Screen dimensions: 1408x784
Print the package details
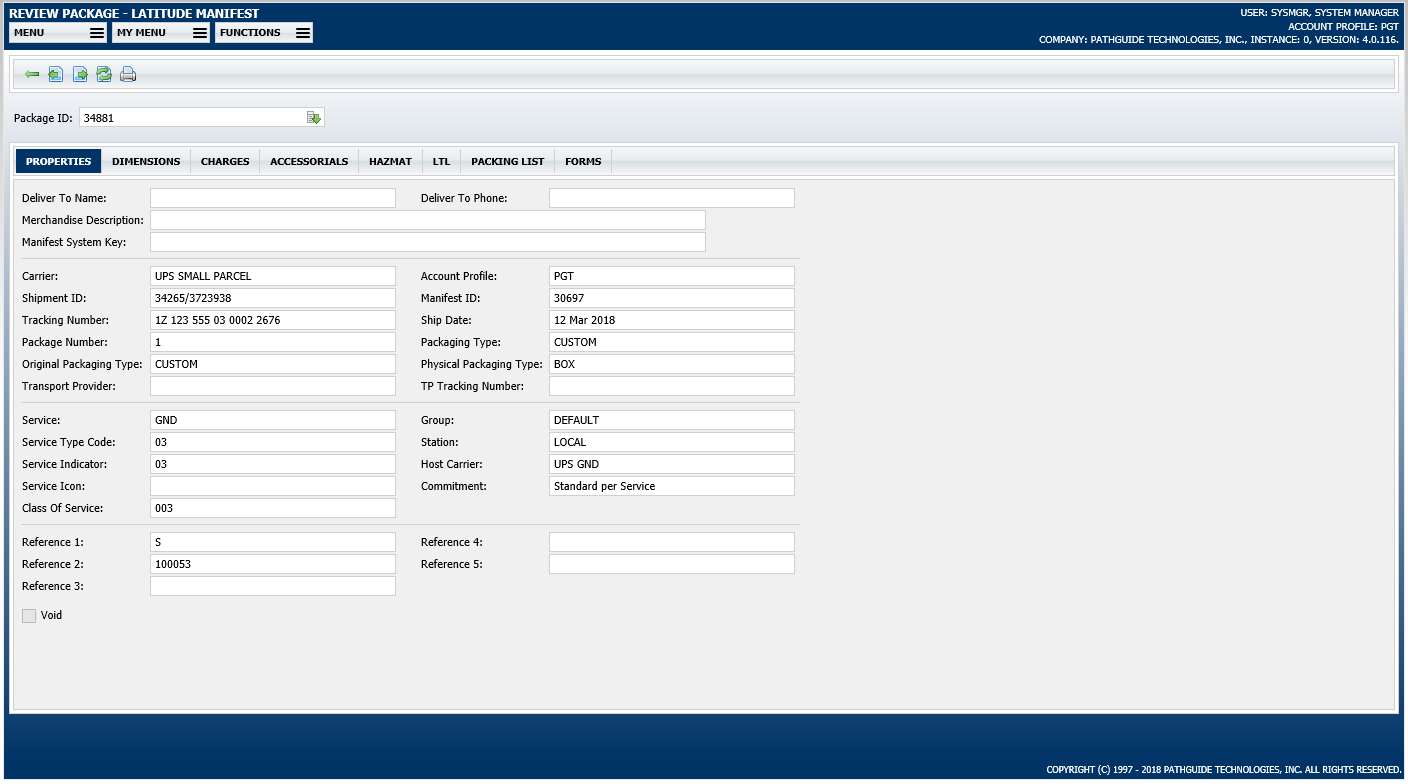128,73
